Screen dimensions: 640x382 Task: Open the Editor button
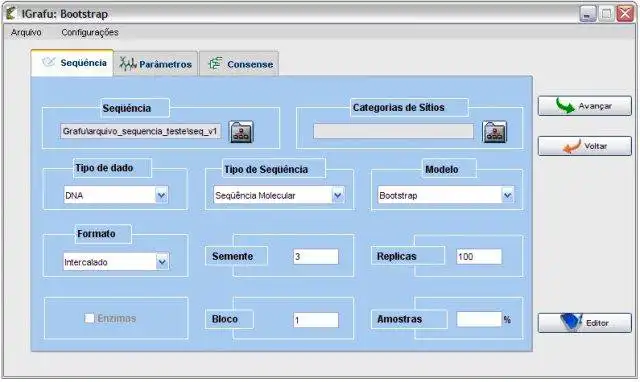[x=584, y=323]
